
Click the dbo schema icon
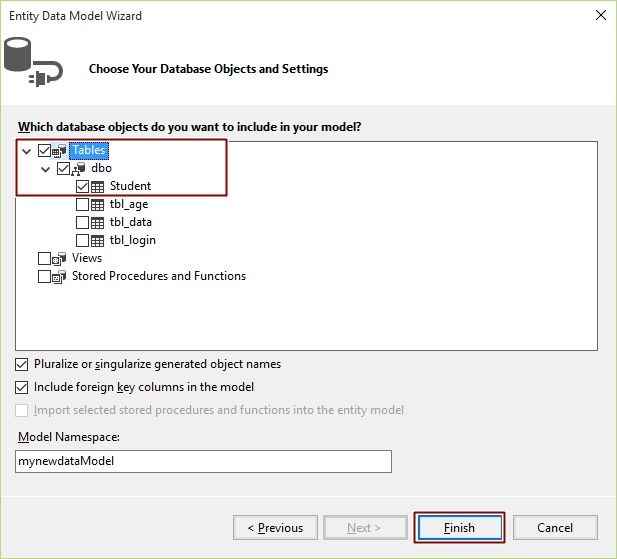click(78, 169)
